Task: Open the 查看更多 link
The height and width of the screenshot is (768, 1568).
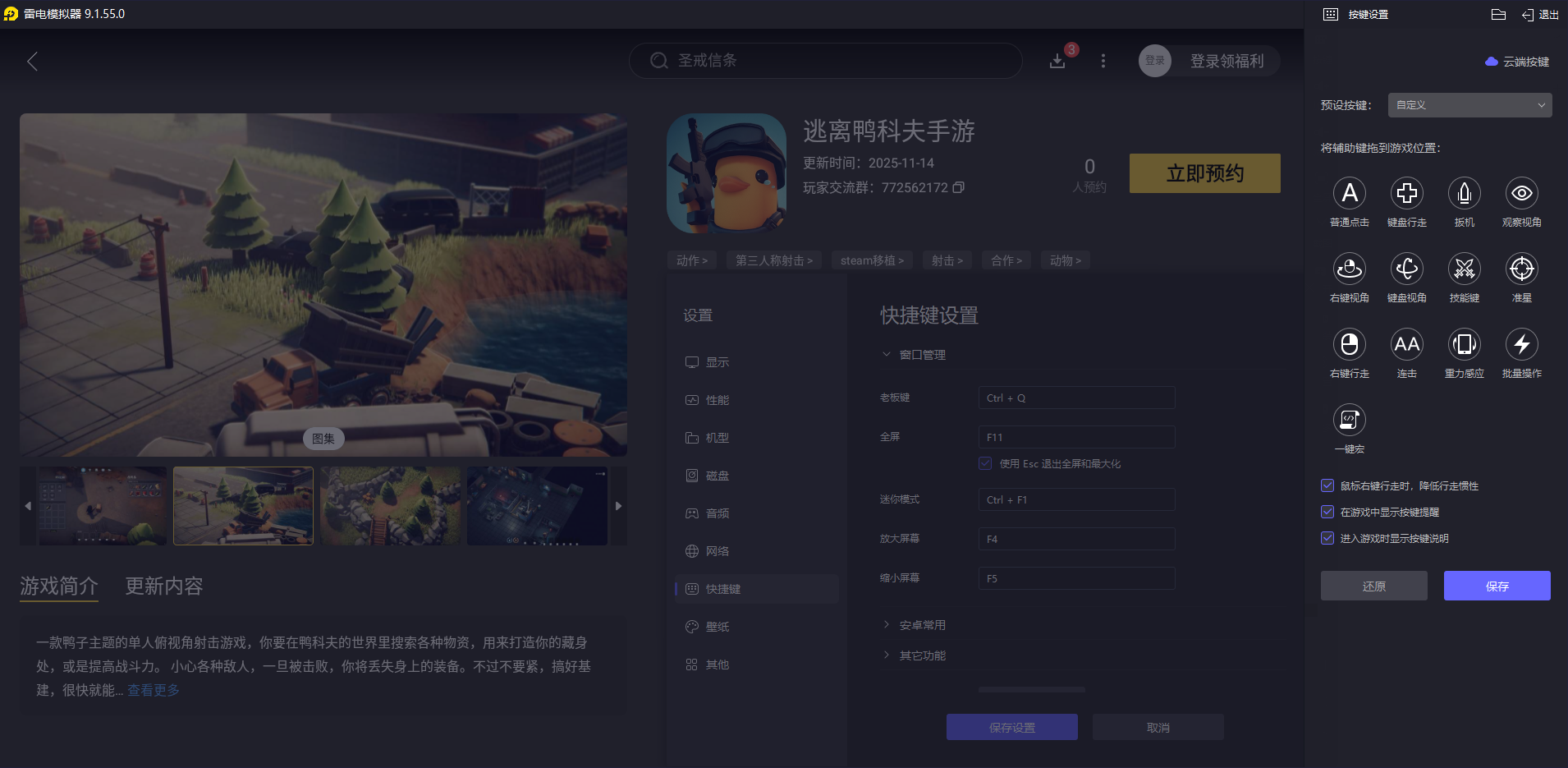Action: [x=154, y=690]
